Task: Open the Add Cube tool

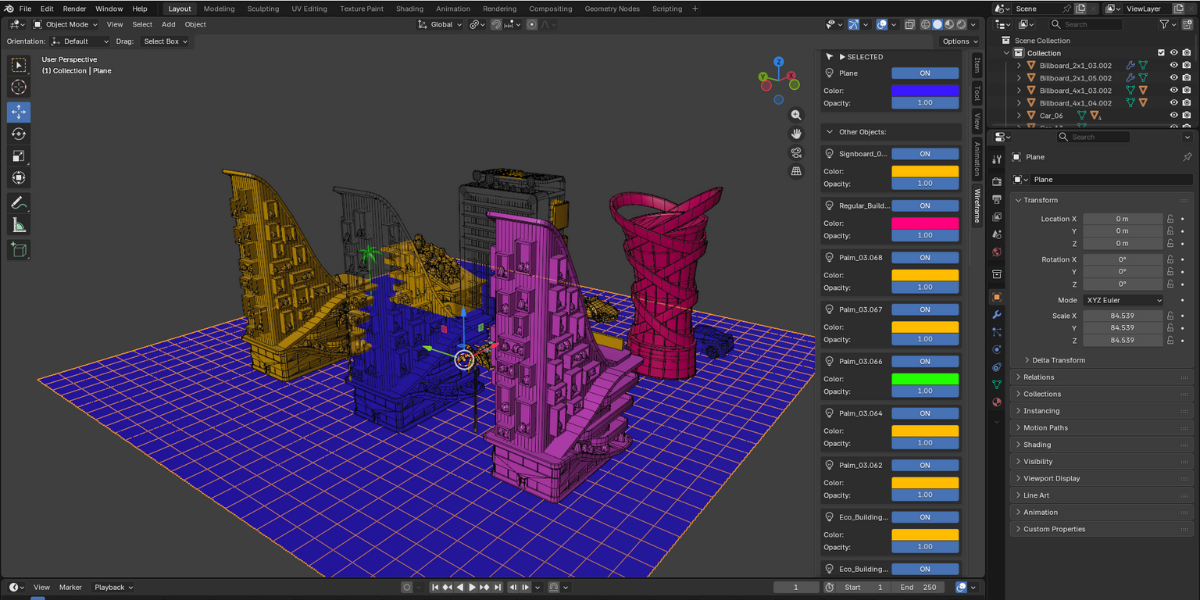Action: 18,249
